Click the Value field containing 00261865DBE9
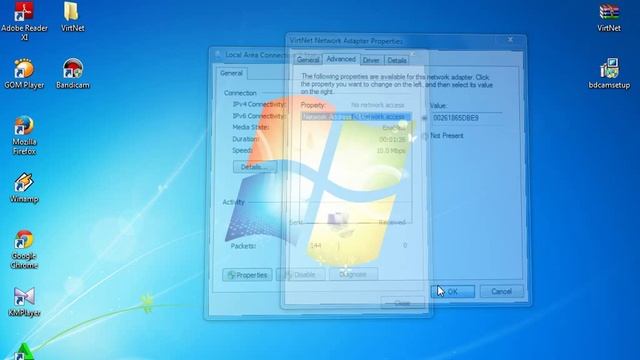Image resolution: width=640 pixels, height=360 pixels. coord(467,118)
